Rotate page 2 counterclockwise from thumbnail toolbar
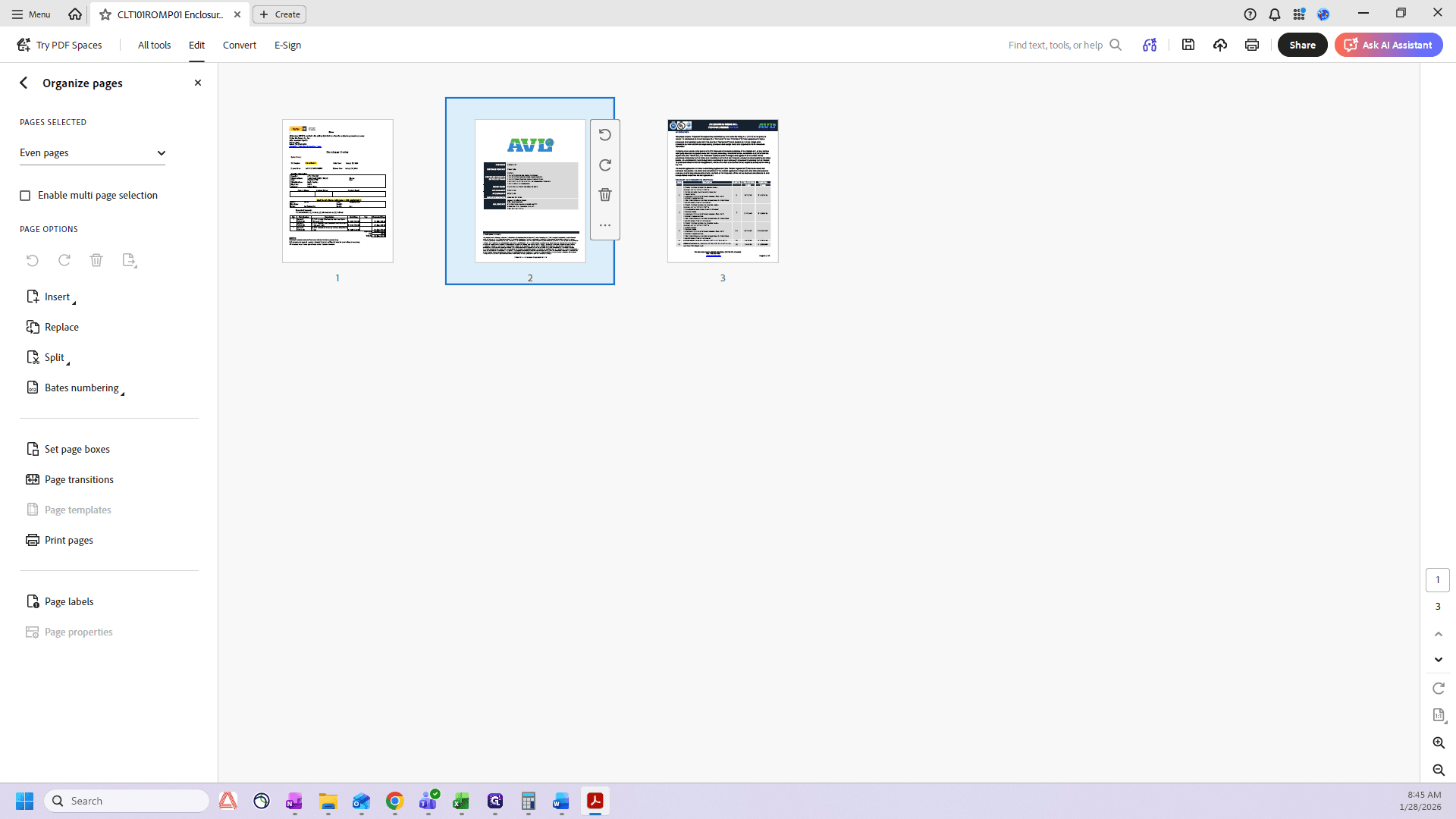The image size is (1456, 819). click(x=604, y=135)
